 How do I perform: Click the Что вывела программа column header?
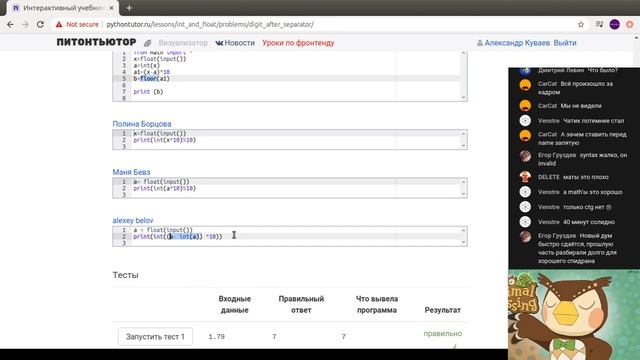tap(377, 304)
